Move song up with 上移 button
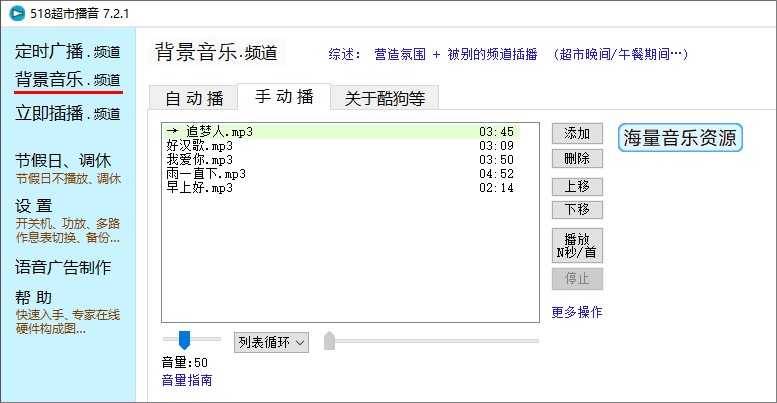Screen dimensions: 777x403 pos(577,186)
